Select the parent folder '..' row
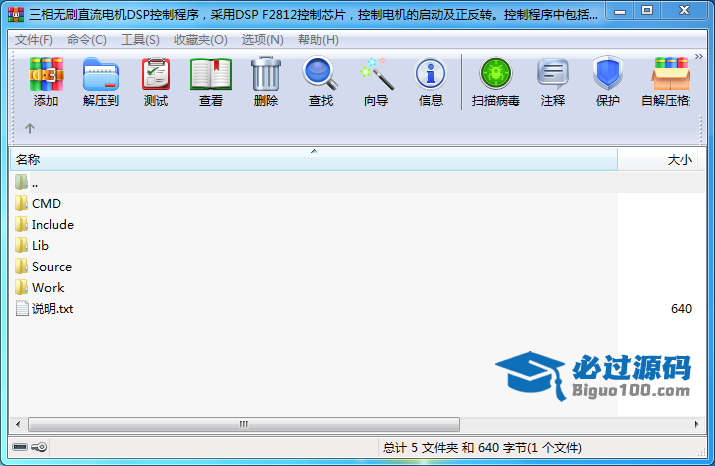This screenshot has height=466, width=715. click(x=357, y=183)
